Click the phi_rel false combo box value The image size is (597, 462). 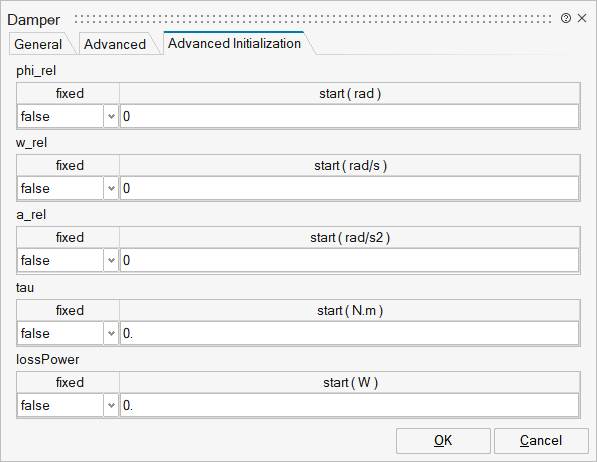click(61, 117)
